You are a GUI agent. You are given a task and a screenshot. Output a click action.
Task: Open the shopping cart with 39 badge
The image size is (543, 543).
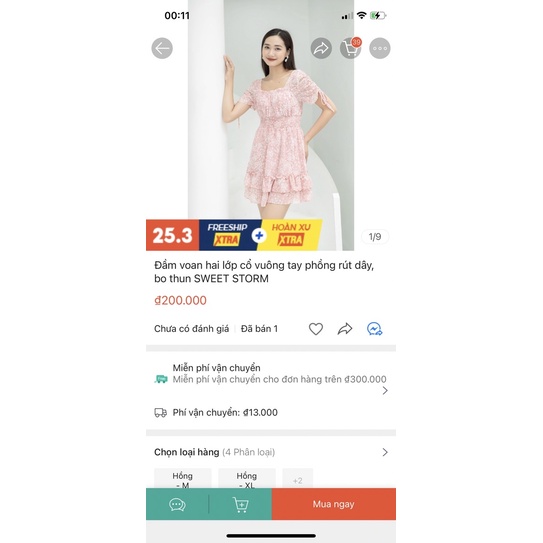[x=350, y=48]
